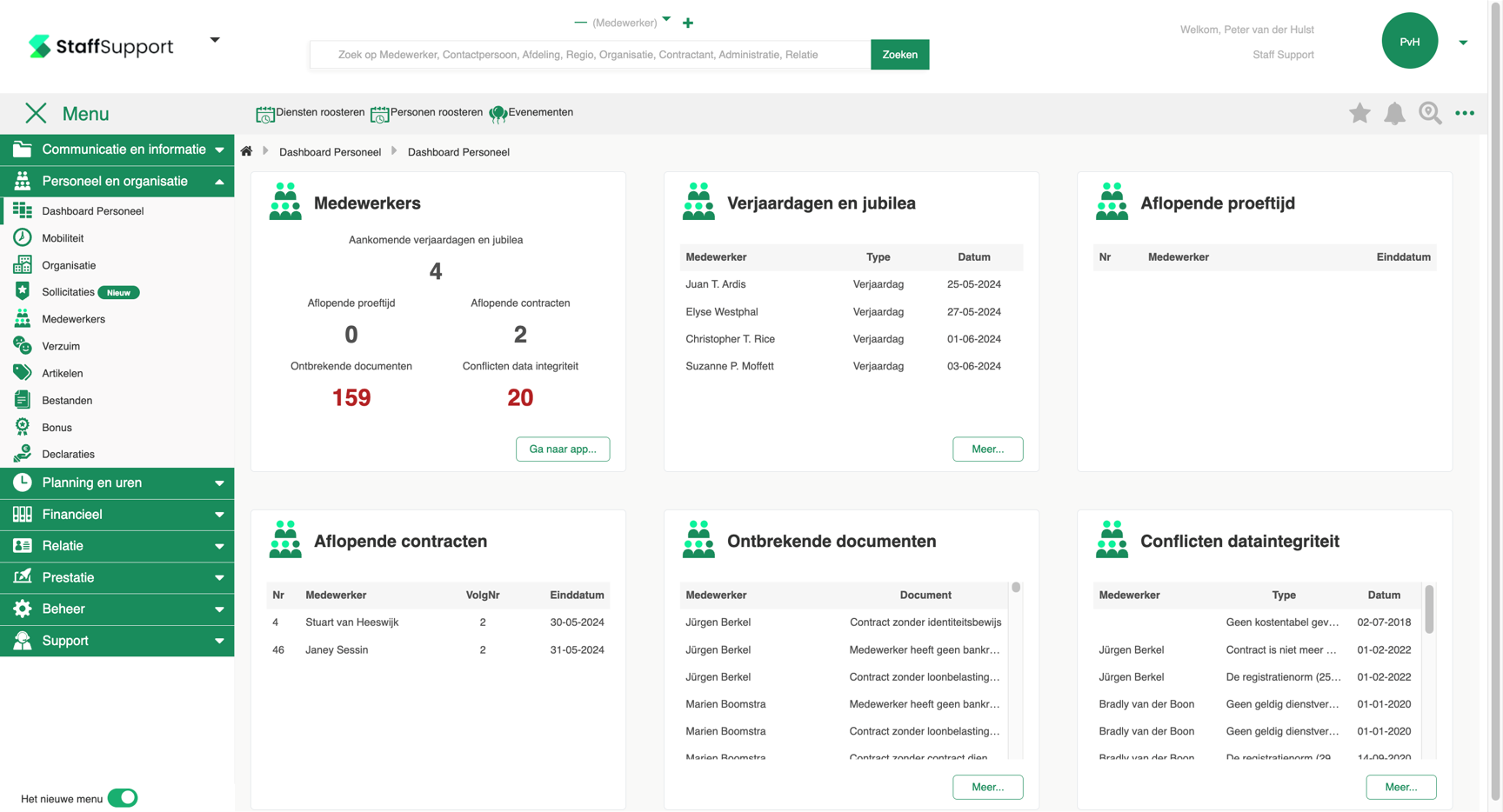Screen dimensions: 1503x812
Task: Click the magnifier search icon in toolbar
Action: pos(1429,113)
